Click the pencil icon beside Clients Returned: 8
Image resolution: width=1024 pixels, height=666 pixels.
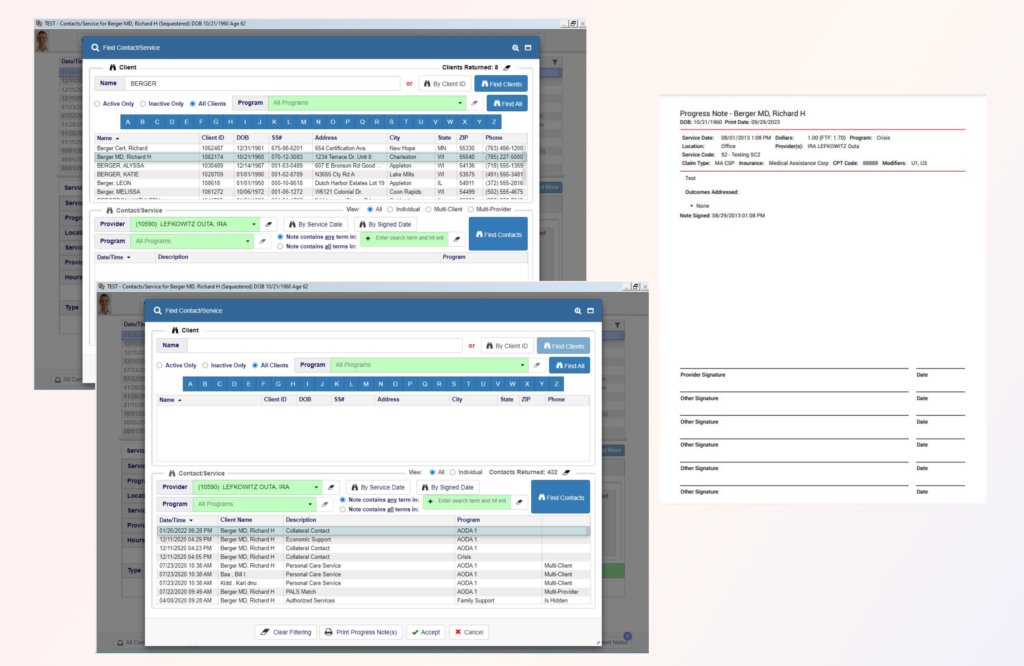click(x=506, y=68)
